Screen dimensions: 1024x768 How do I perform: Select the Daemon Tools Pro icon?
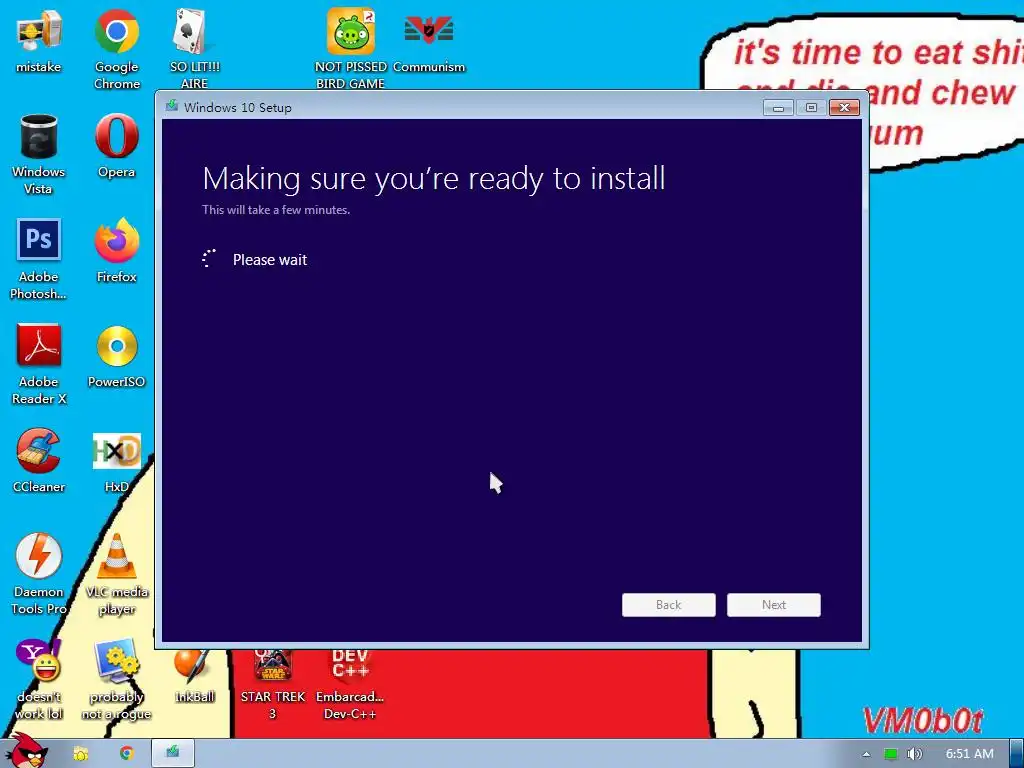click(x=39, y=574)
